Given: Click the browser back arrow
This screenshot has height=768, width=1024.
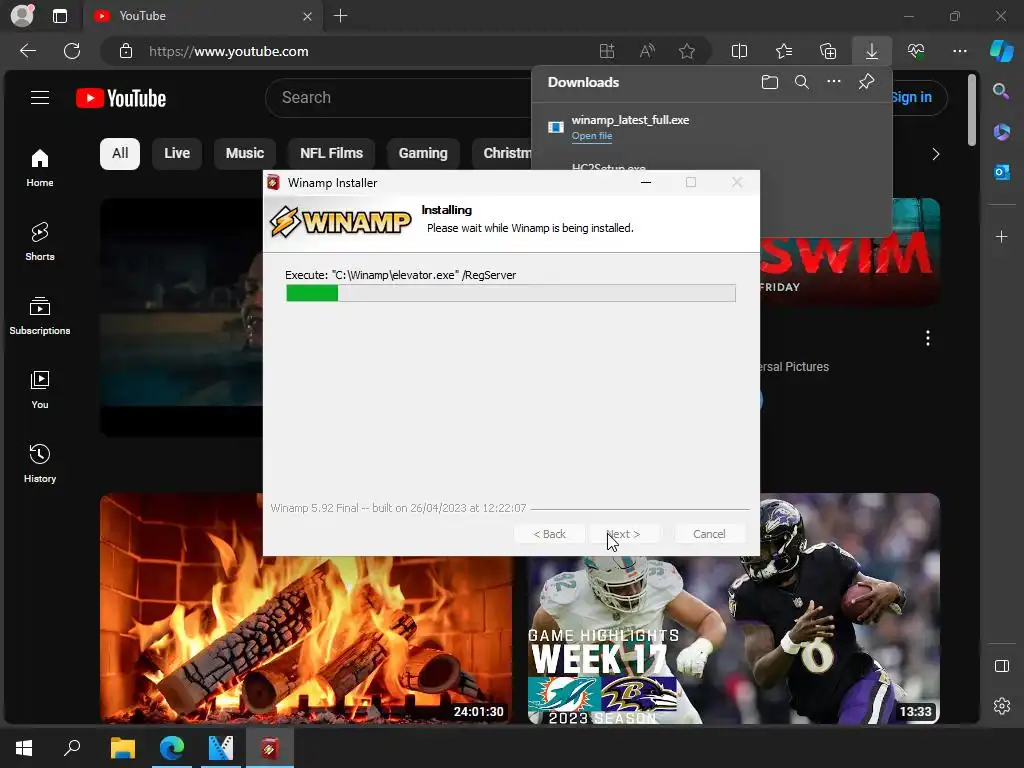Looking at the screenshot, I should pos(28,51).
